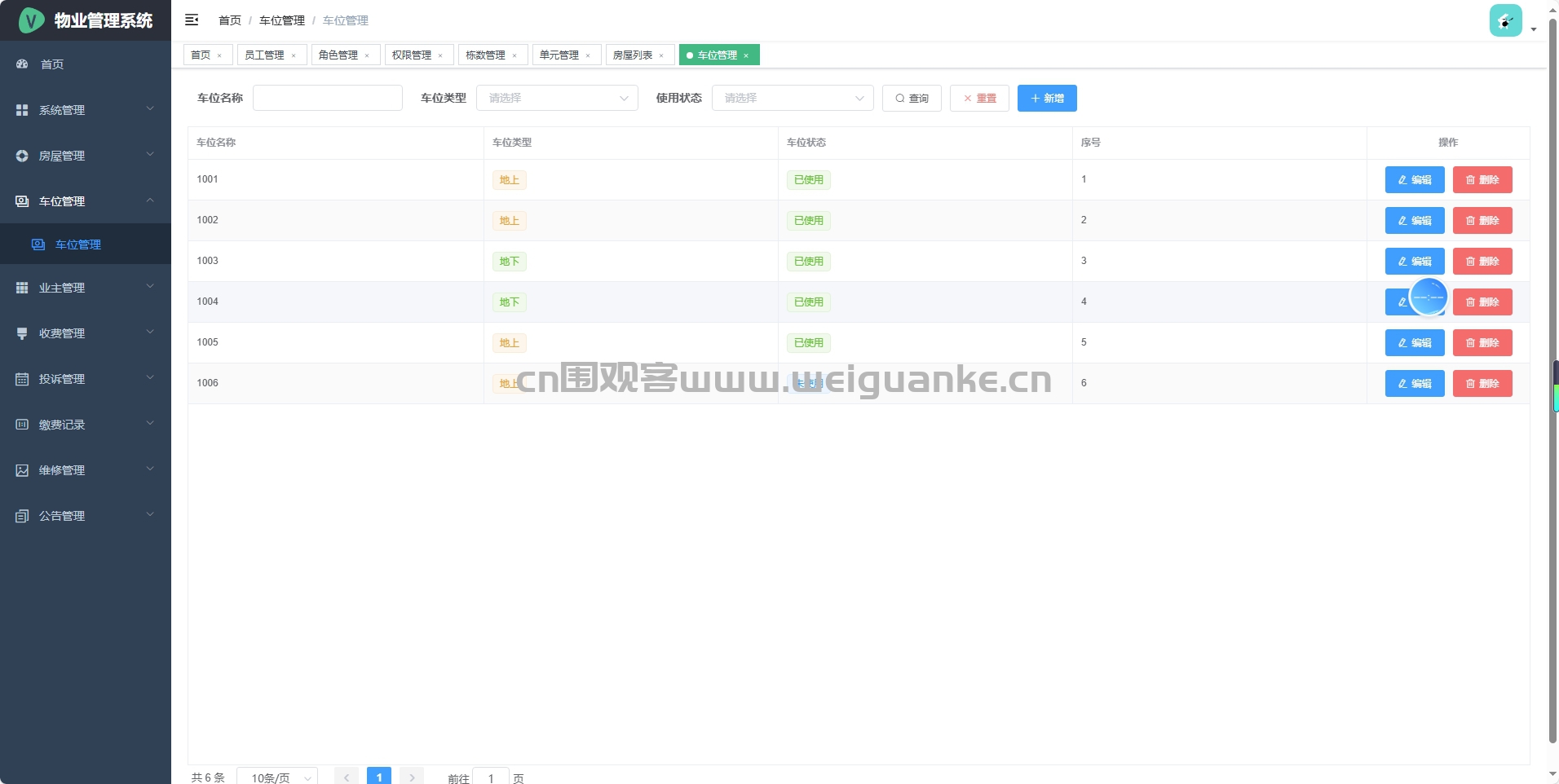1559x784 pixels.
Task: Click the 地下 tag in row 1003
Action: click(510, 261)
